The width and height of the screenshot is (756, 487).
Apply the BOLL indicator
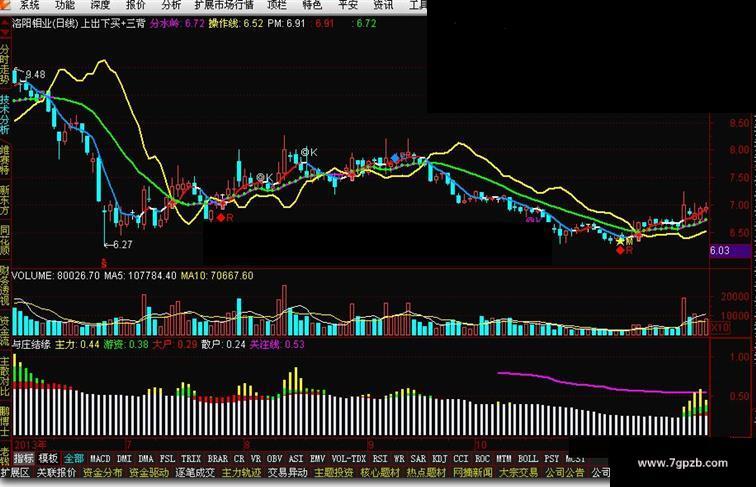(528, 458)
